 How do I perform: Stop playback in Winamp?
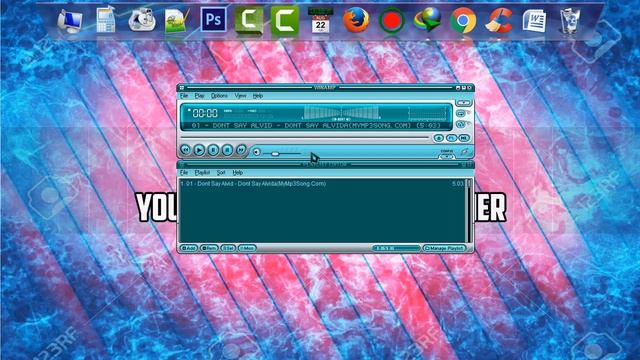point(227,150)
